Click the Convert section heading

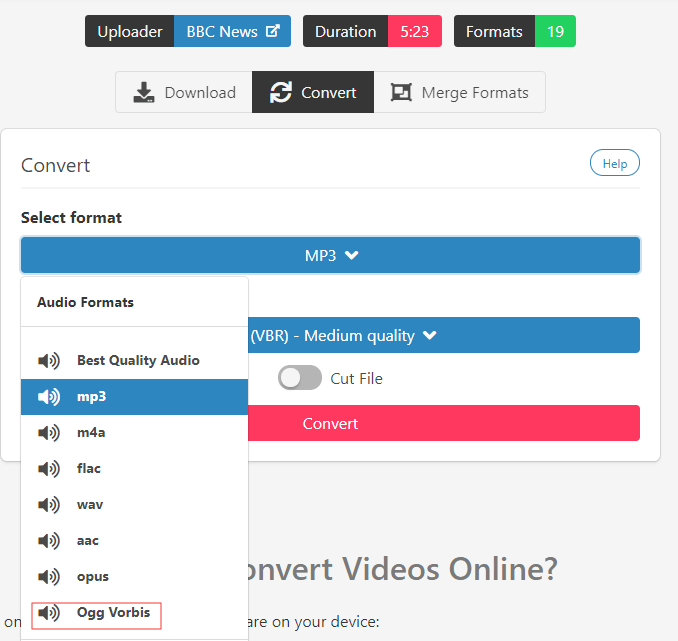pyautogui.click(x=55, y=165)
